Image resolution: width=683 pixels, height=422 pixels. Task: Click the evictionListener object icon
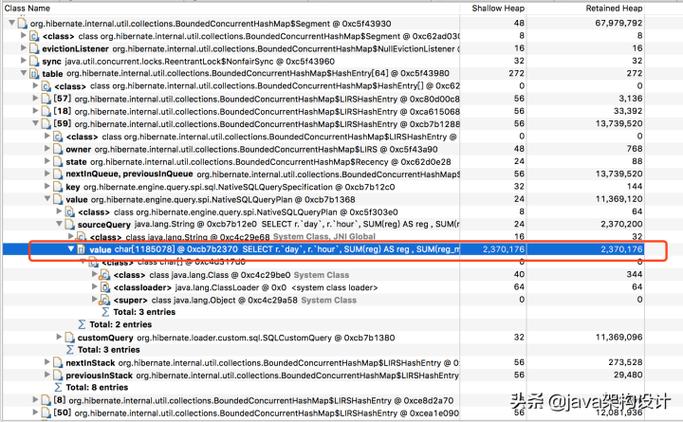pos(34,48)
